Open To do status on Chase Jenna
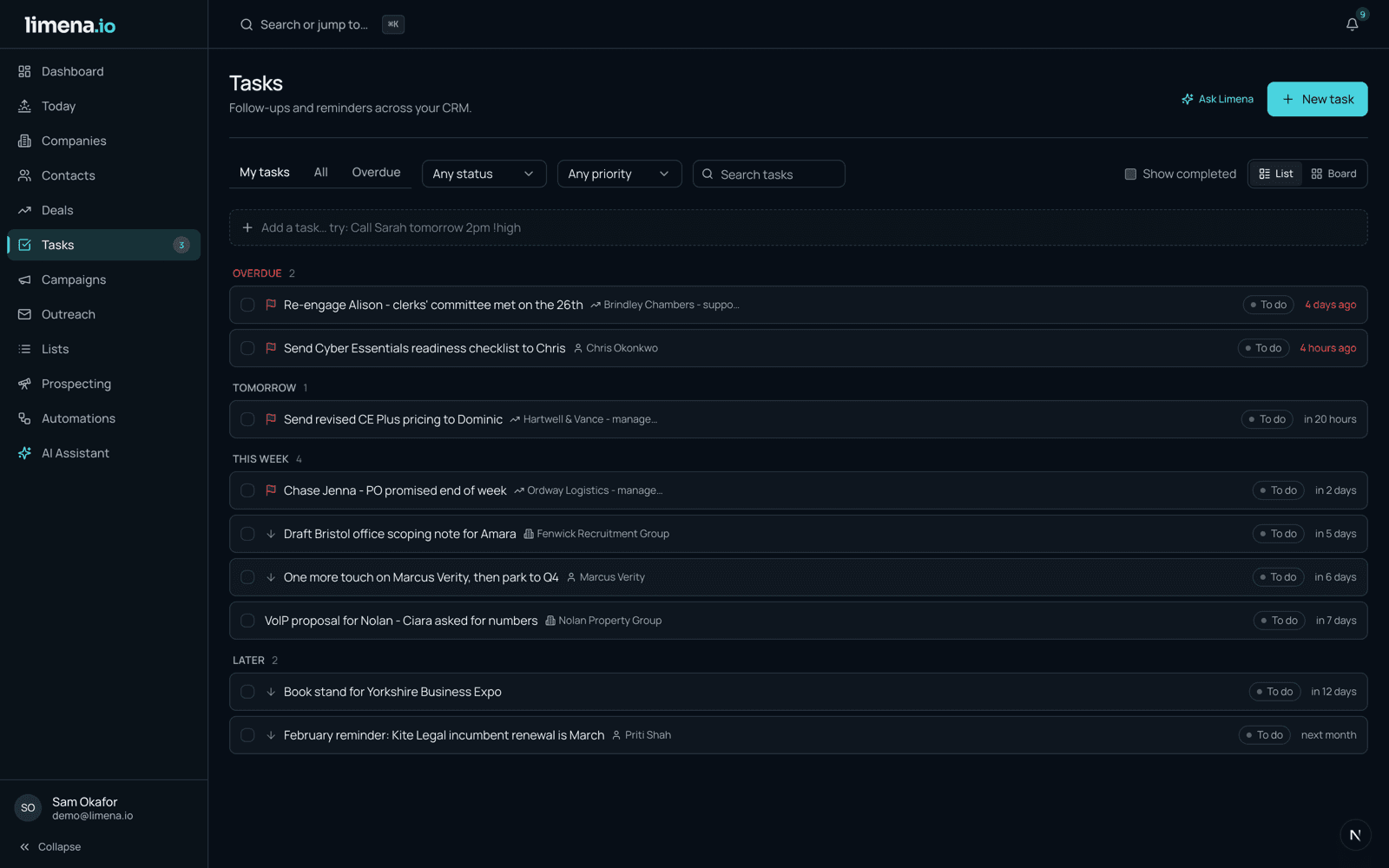This screenshot has height=868, width=1389. pos(1278,490)
